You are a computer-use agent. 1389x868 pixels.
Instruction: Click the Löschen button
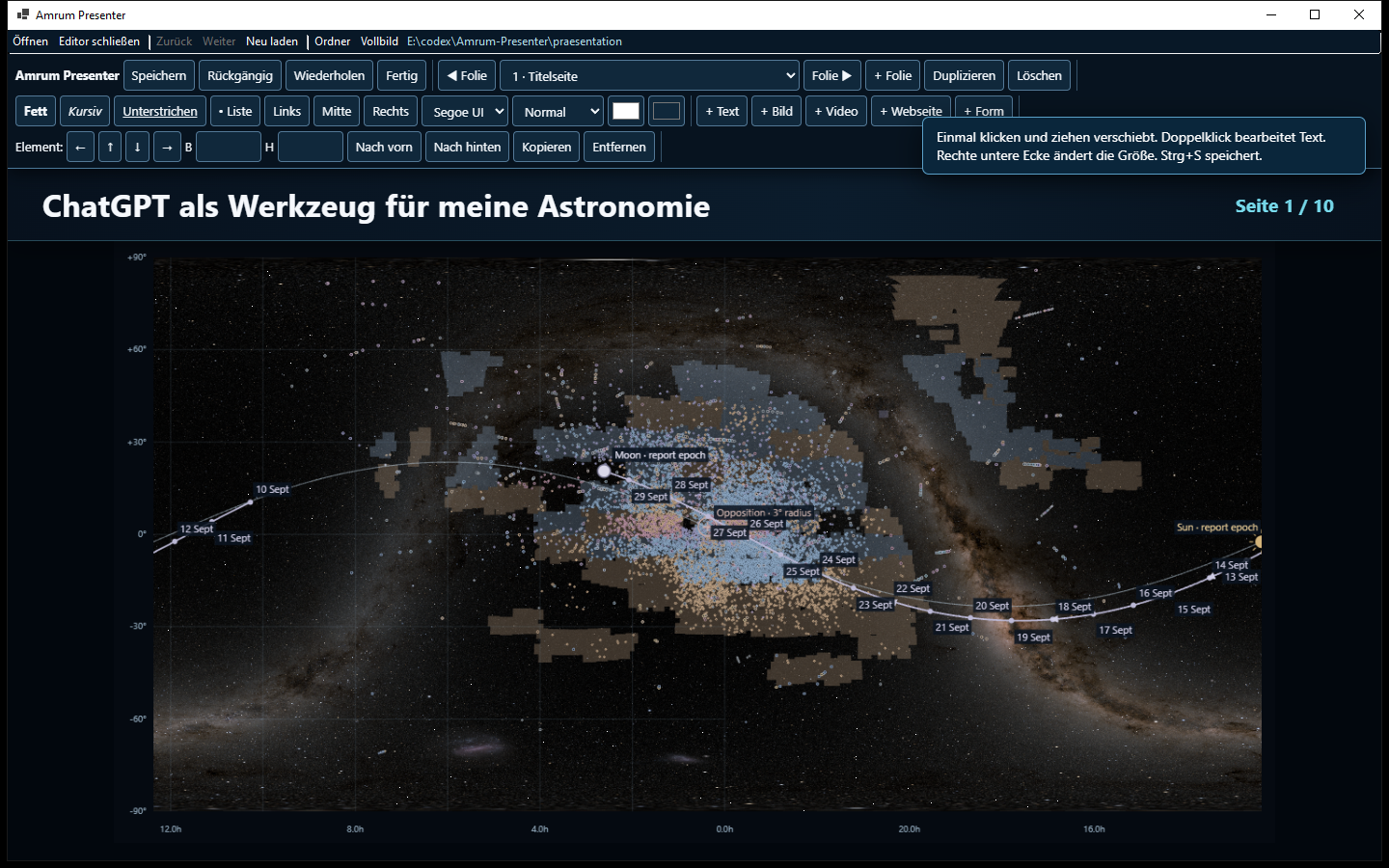(x=1039, y=76)
